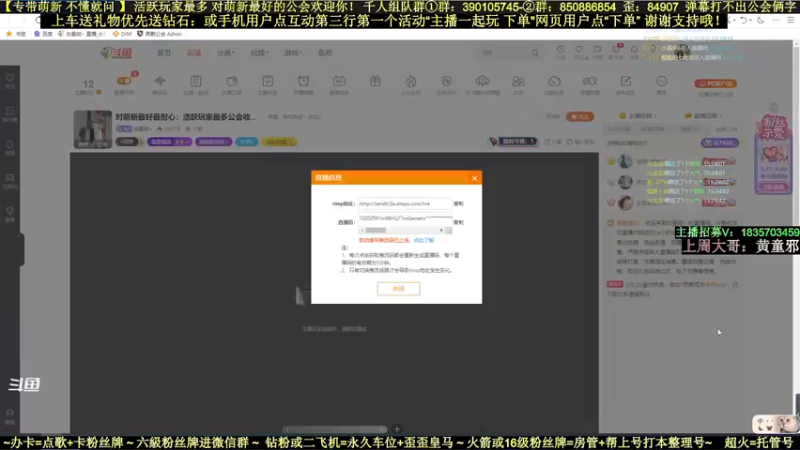Click the left arrow of the stream key scrollbar
The image size is (800, 450).
click(362, 231)
